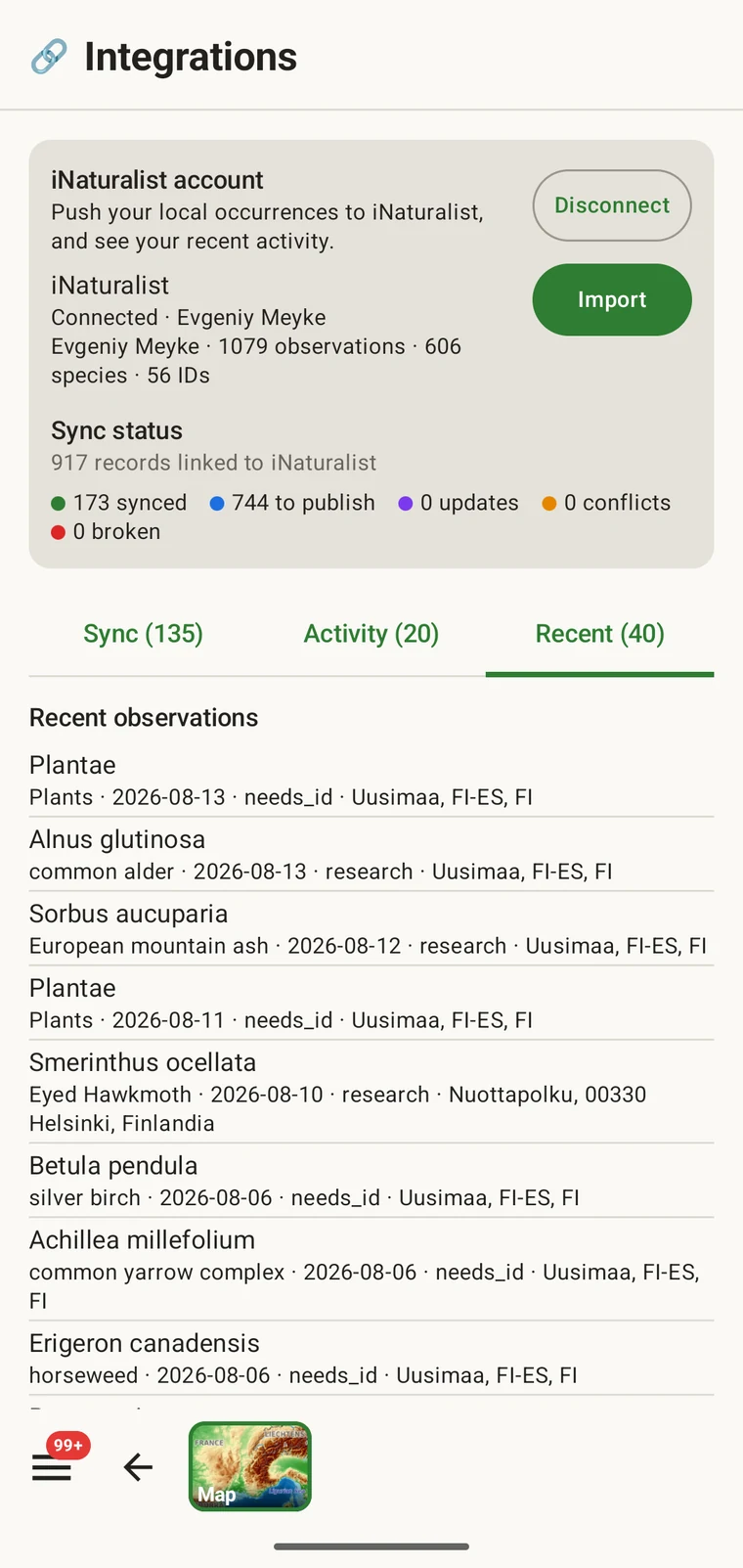Screen dimensions: 743x1568
Task: Tap the purple dot next to 0 updates
Action: pyautogui.click(x=406, y=504)
